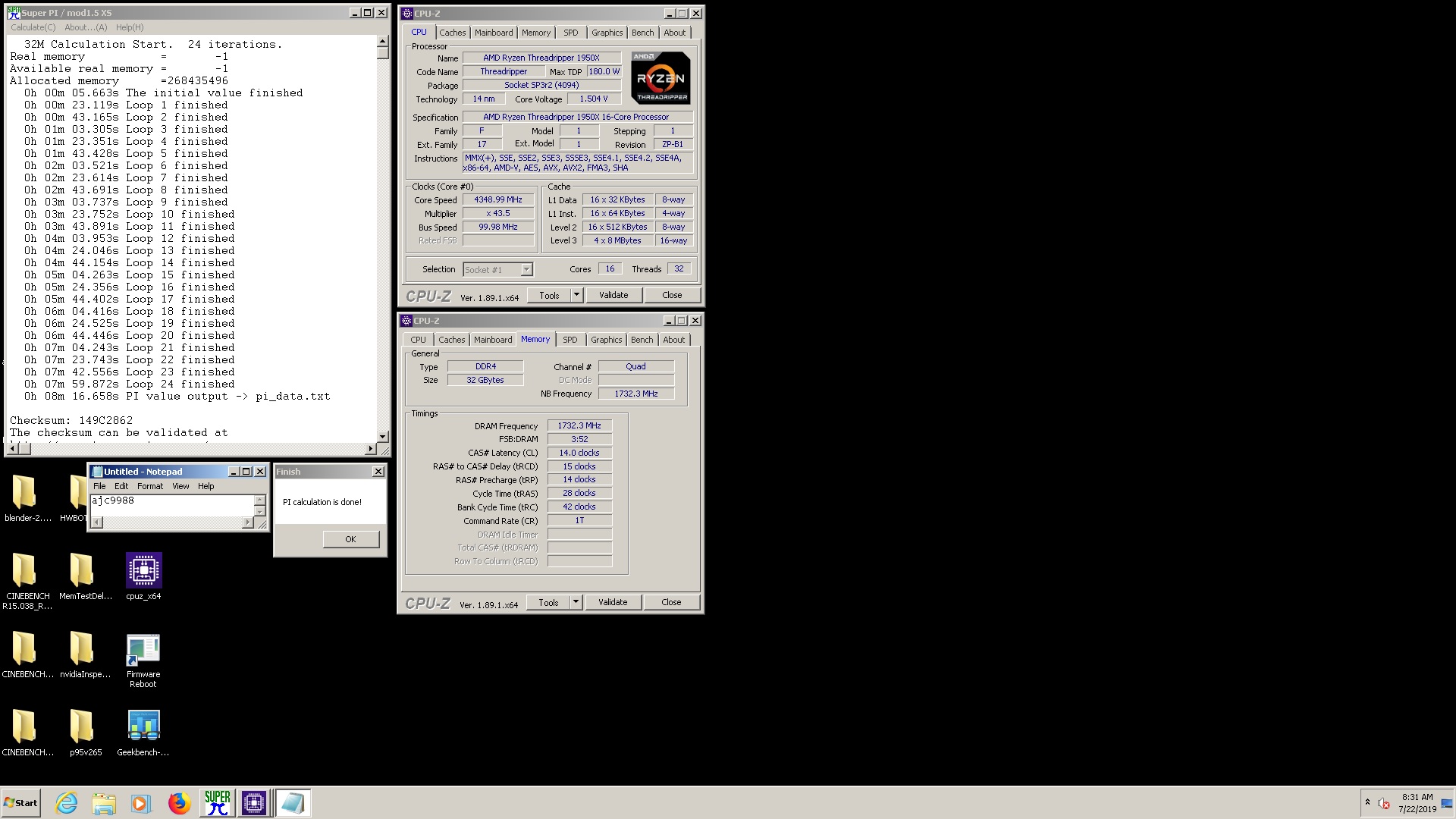Open Windows Media Player from taskbar
1456x819 pixels.
(x=141, y=803)
